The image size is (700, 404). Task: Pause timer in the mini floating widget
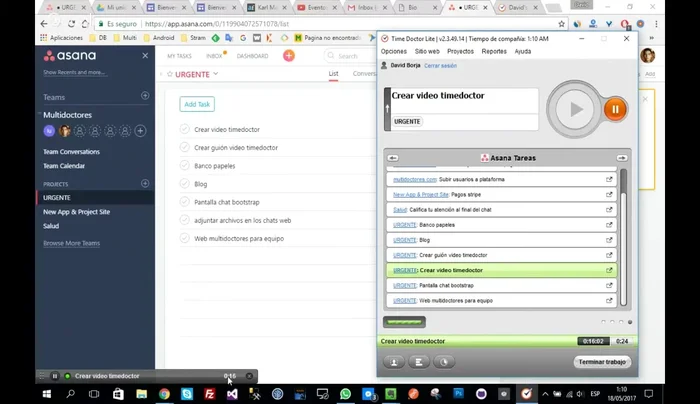click(x=54, y=376)
